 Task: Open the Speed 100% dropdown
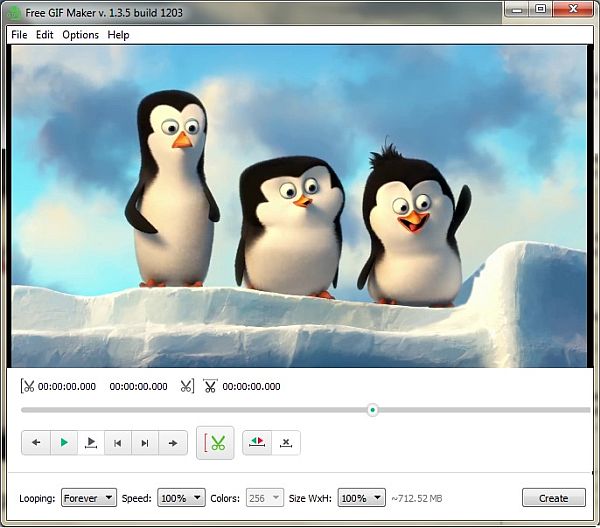181,498
